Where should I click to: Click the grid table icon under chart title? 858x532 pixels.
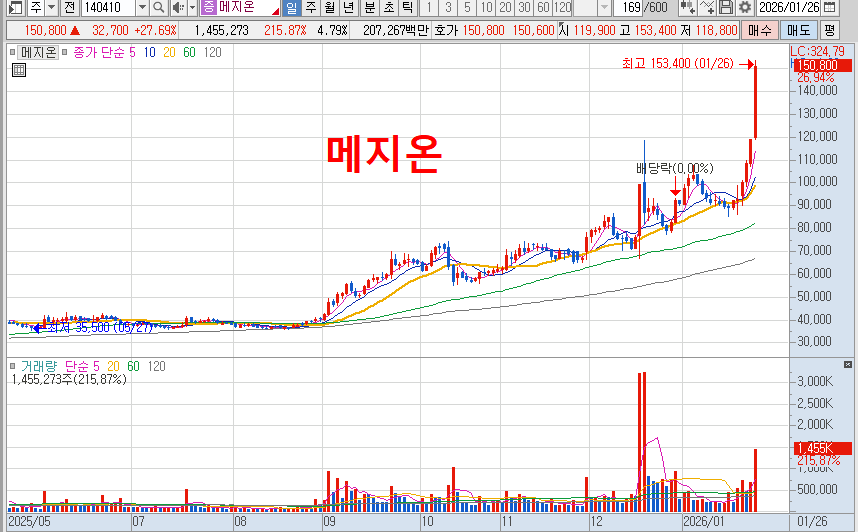point(19,70)
